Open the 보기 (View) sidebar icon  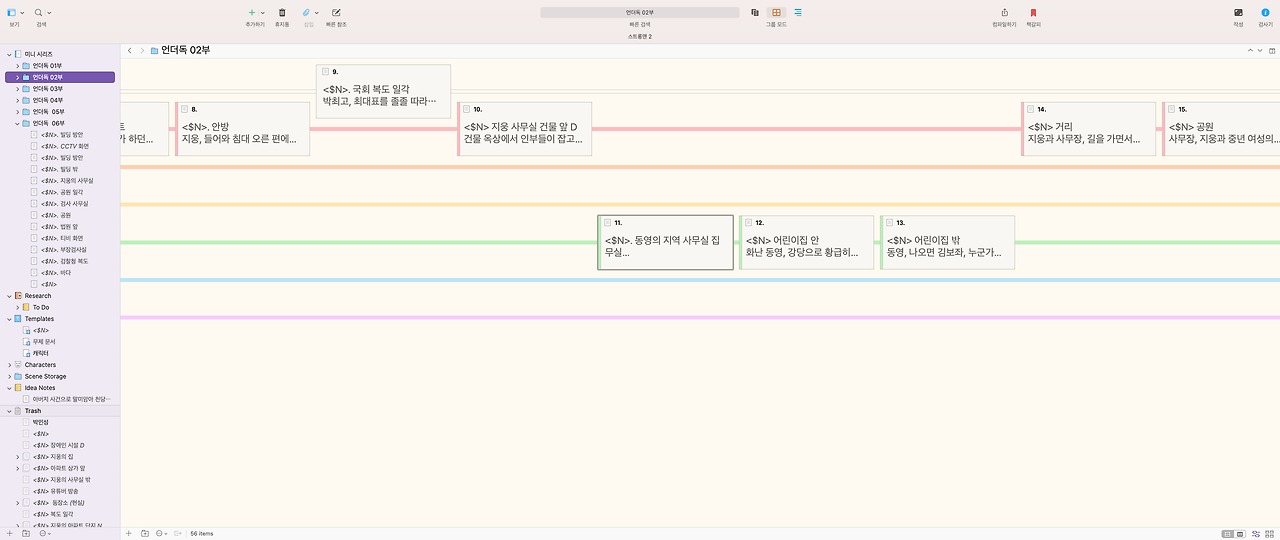click(x=11, y=12)
